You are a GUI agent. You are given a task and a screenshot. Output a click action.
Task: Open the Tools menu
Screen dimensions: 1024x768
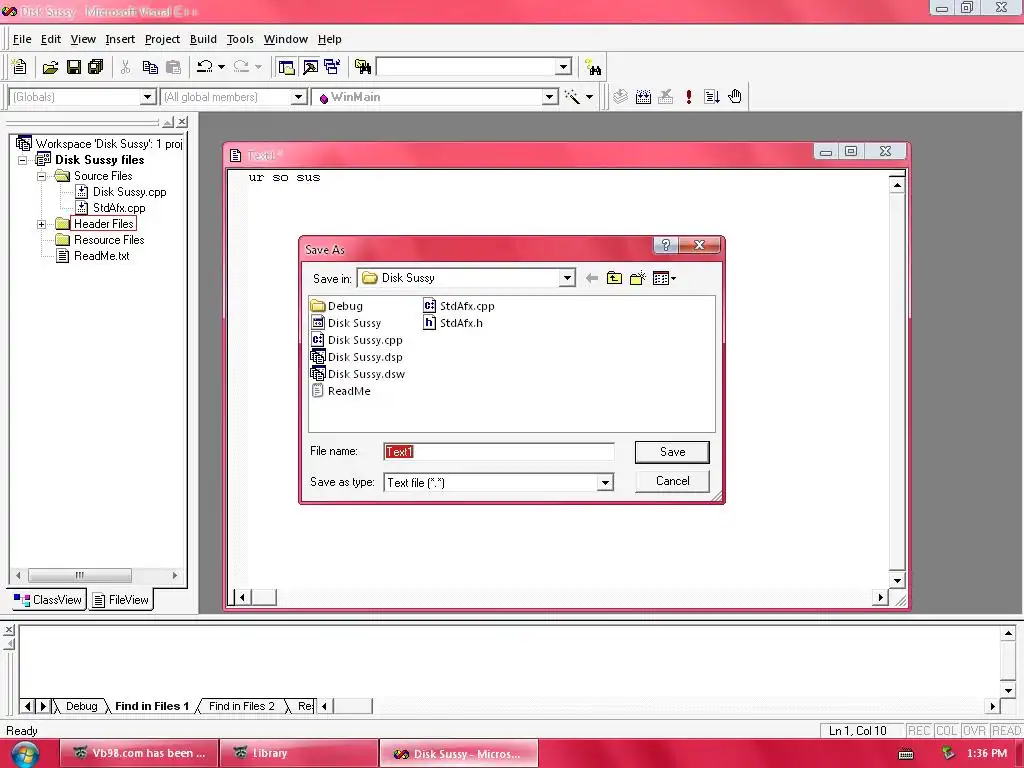(240, 39)
